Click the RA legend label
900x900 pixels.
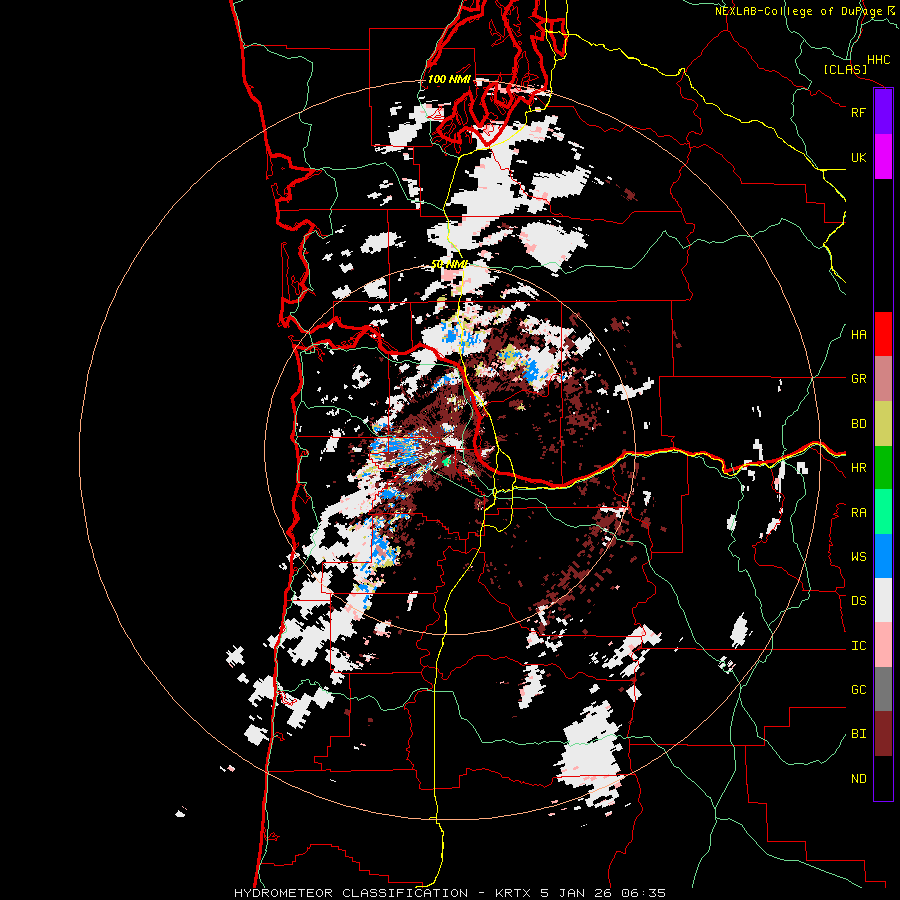pos(858,513)
